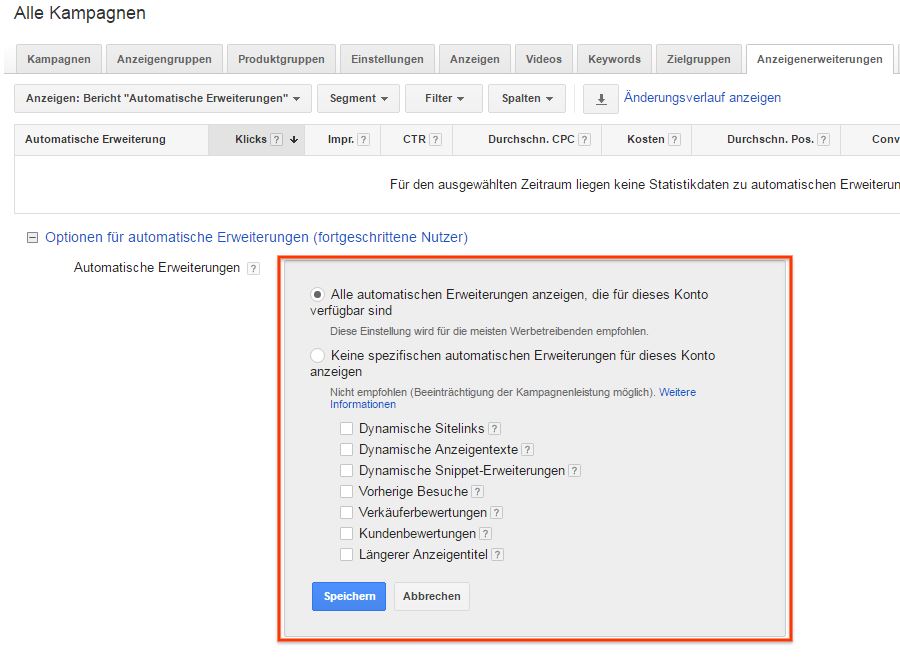Open the Anzeigen: Bericht 'Automatische Erweiterungen' dropdown
This screenshot has width=900, height=664.
click(163, 99)
